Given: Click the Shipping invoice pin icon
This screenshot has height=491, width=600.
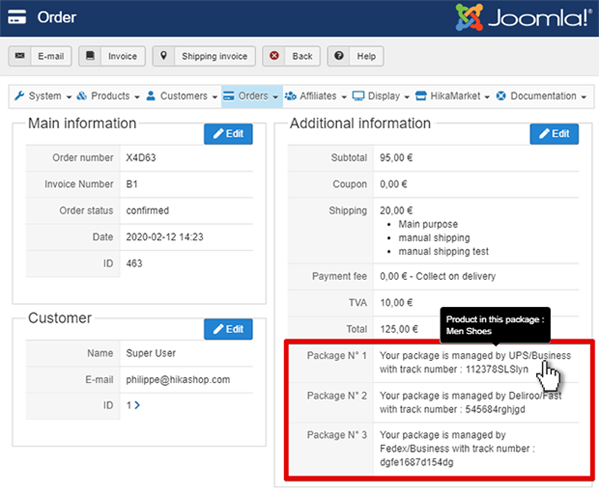Looking at the screenshot, I should point(163,56).
